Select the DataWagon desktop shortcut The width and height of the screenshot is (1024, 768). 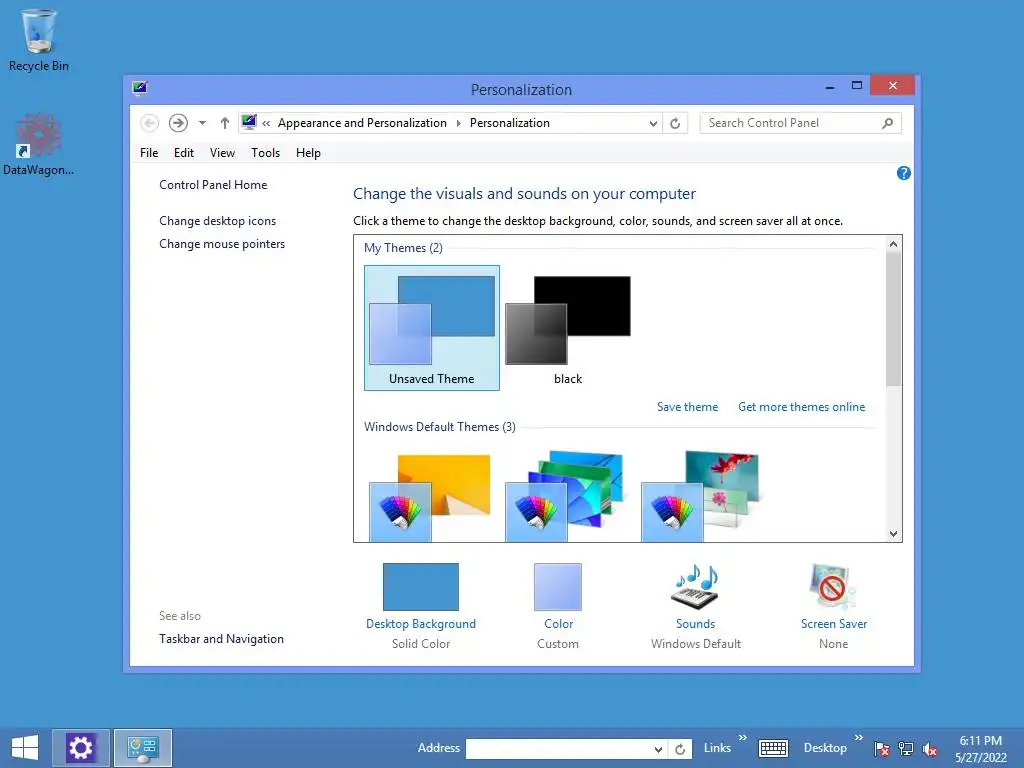coord(39,145)
